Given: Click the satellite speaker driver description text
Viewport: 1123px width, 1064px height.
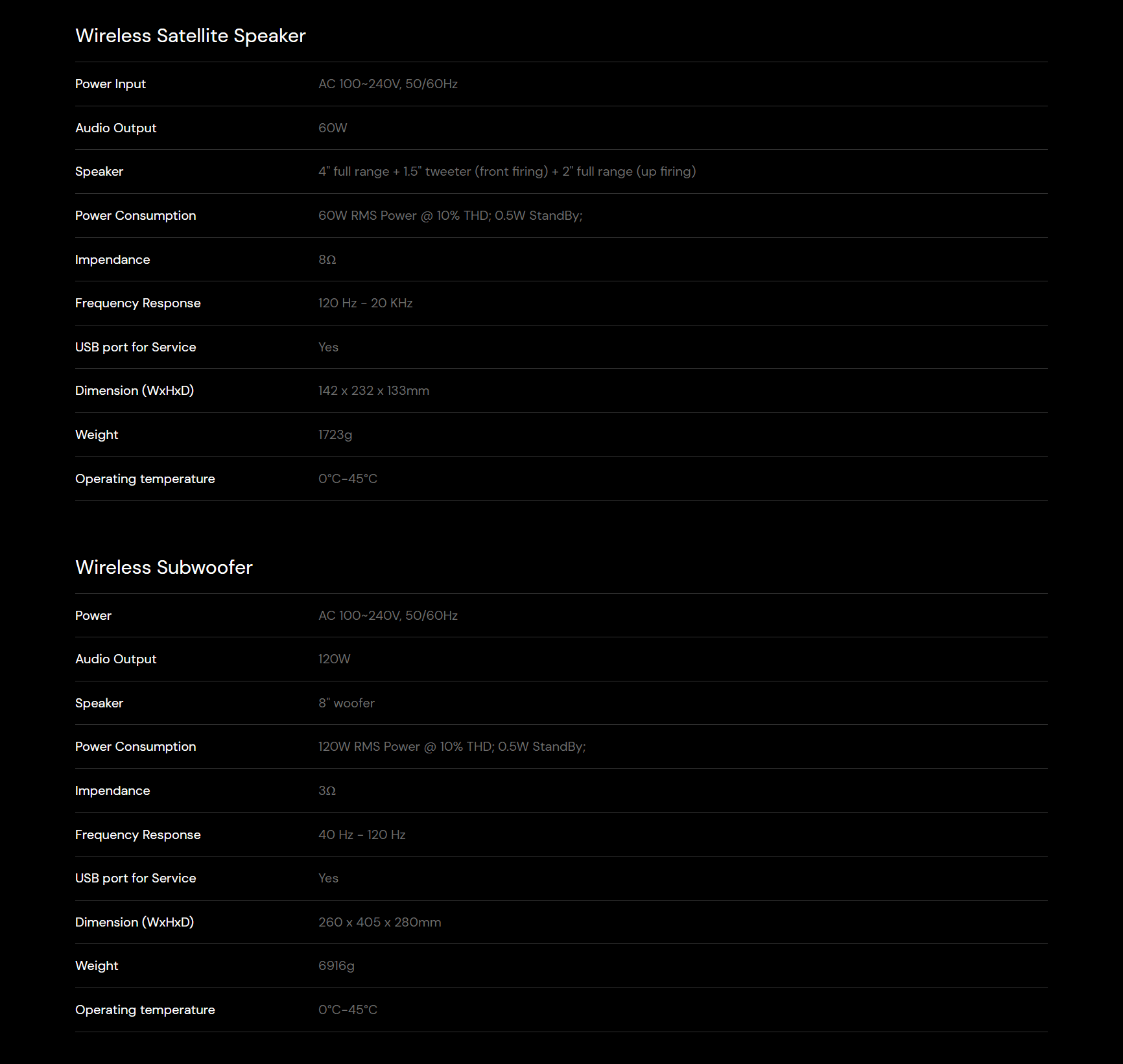Looking at the screenshot, I should point(506,171).
